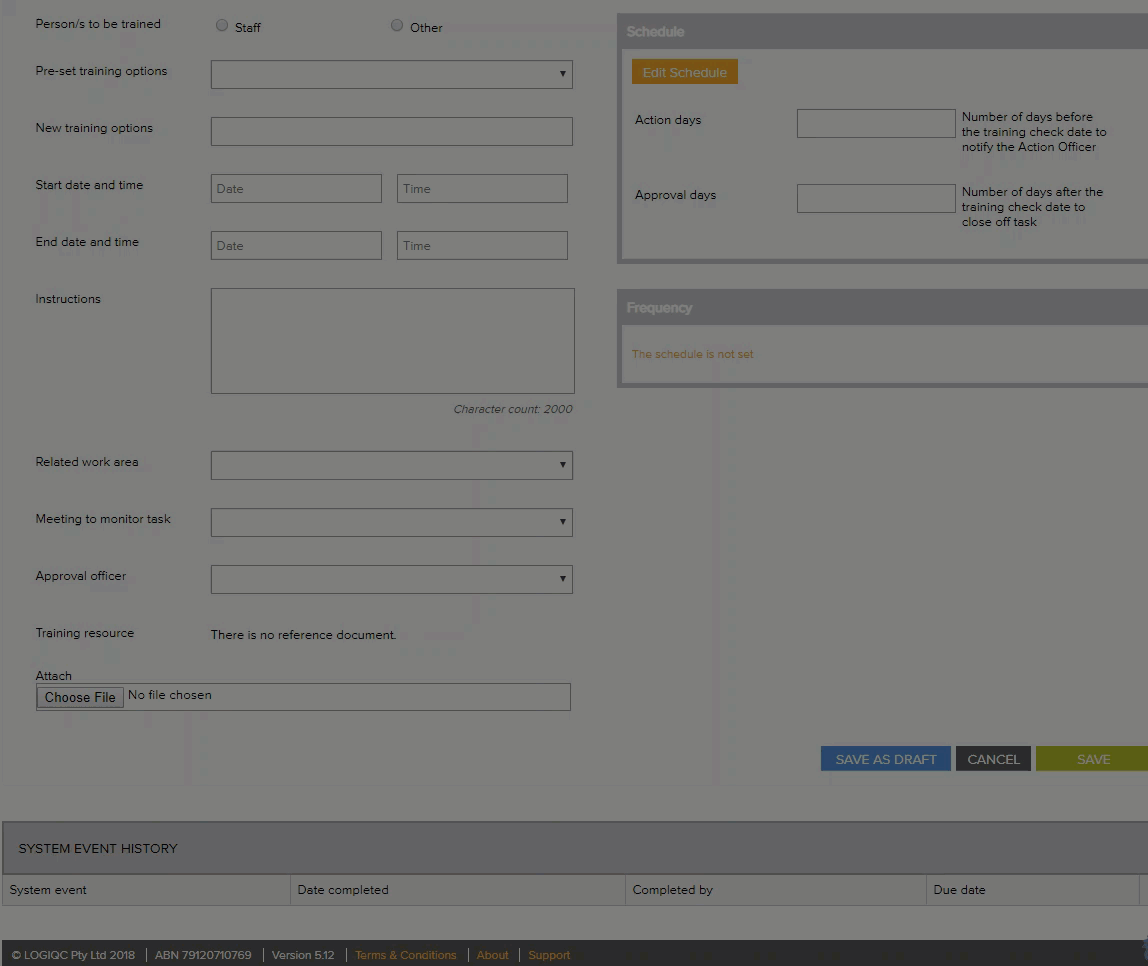The image size is (1148, 966).
Task: Expand the Approval officer dropdown
Action: [x=391, y=579]
